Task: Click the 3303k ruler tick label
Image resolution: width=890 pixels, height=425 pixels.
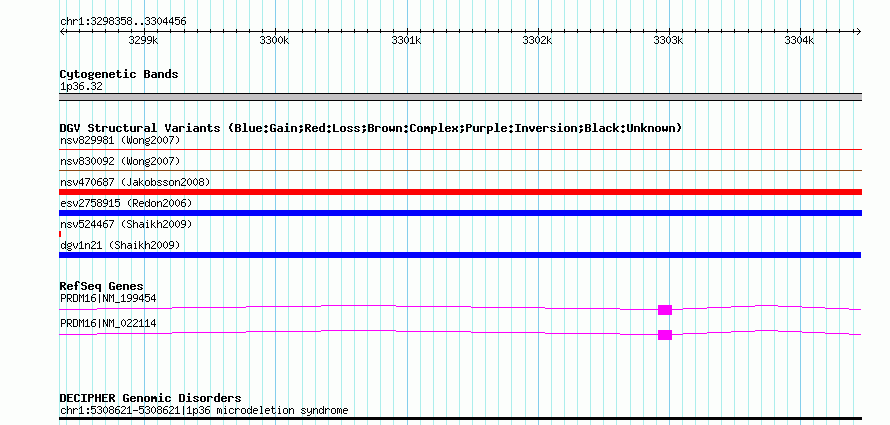Action: 669,40
